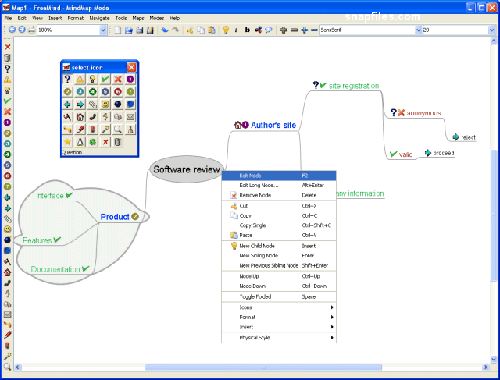500x380 pixels.
Task: Toggle italic formatting in the toolbar
Action: [x=236, y=30]
